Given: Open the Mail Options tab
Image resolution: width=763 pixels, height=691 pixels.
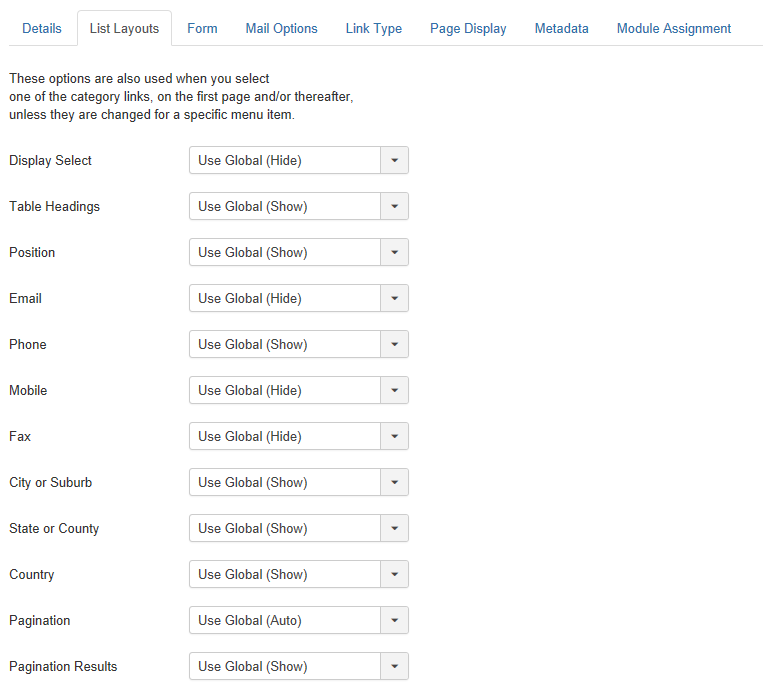Looking at the screenshot, I should point(281,28).
